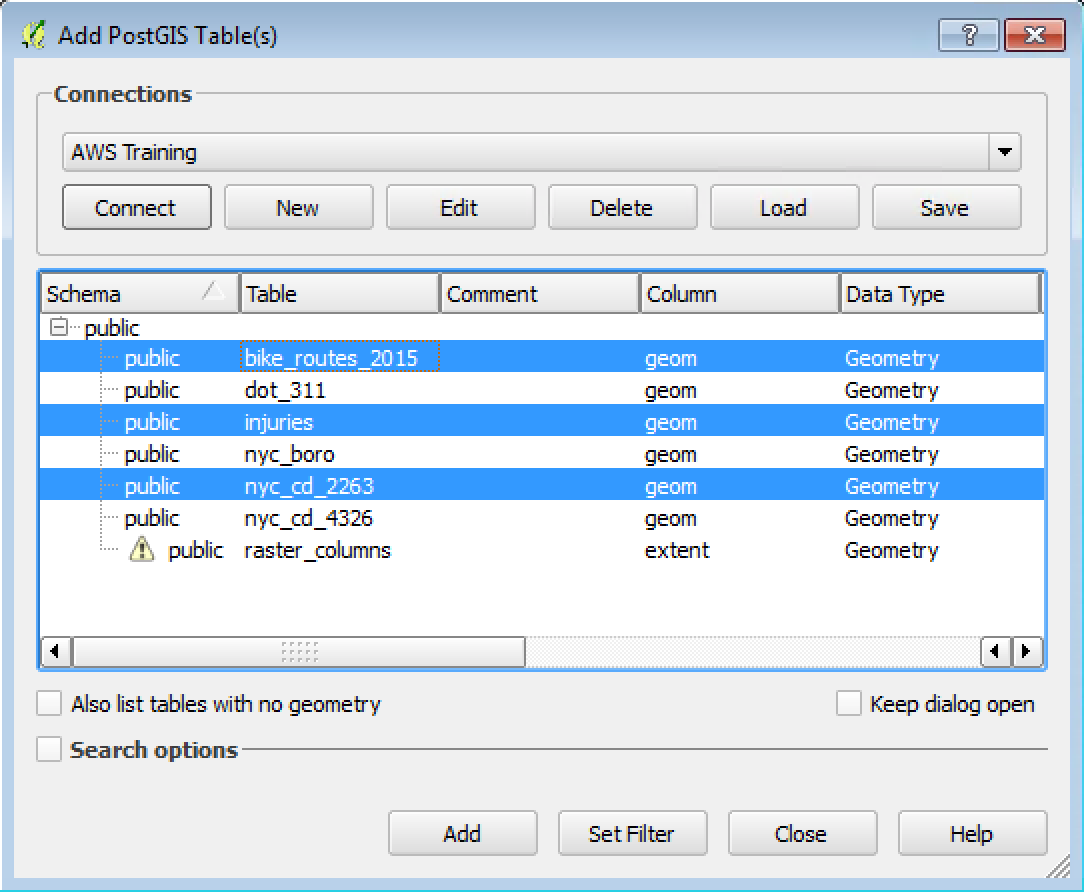Check the 'Keep dialog open' box
This screenshot has height=892, width=1084.
pos(849,703)
